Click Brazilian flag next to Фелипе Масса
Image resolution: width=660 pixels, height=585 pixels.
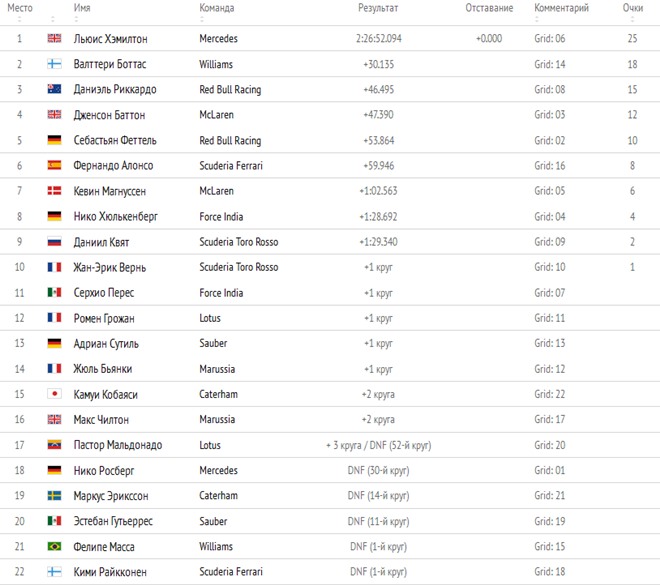tap(54, 546)
